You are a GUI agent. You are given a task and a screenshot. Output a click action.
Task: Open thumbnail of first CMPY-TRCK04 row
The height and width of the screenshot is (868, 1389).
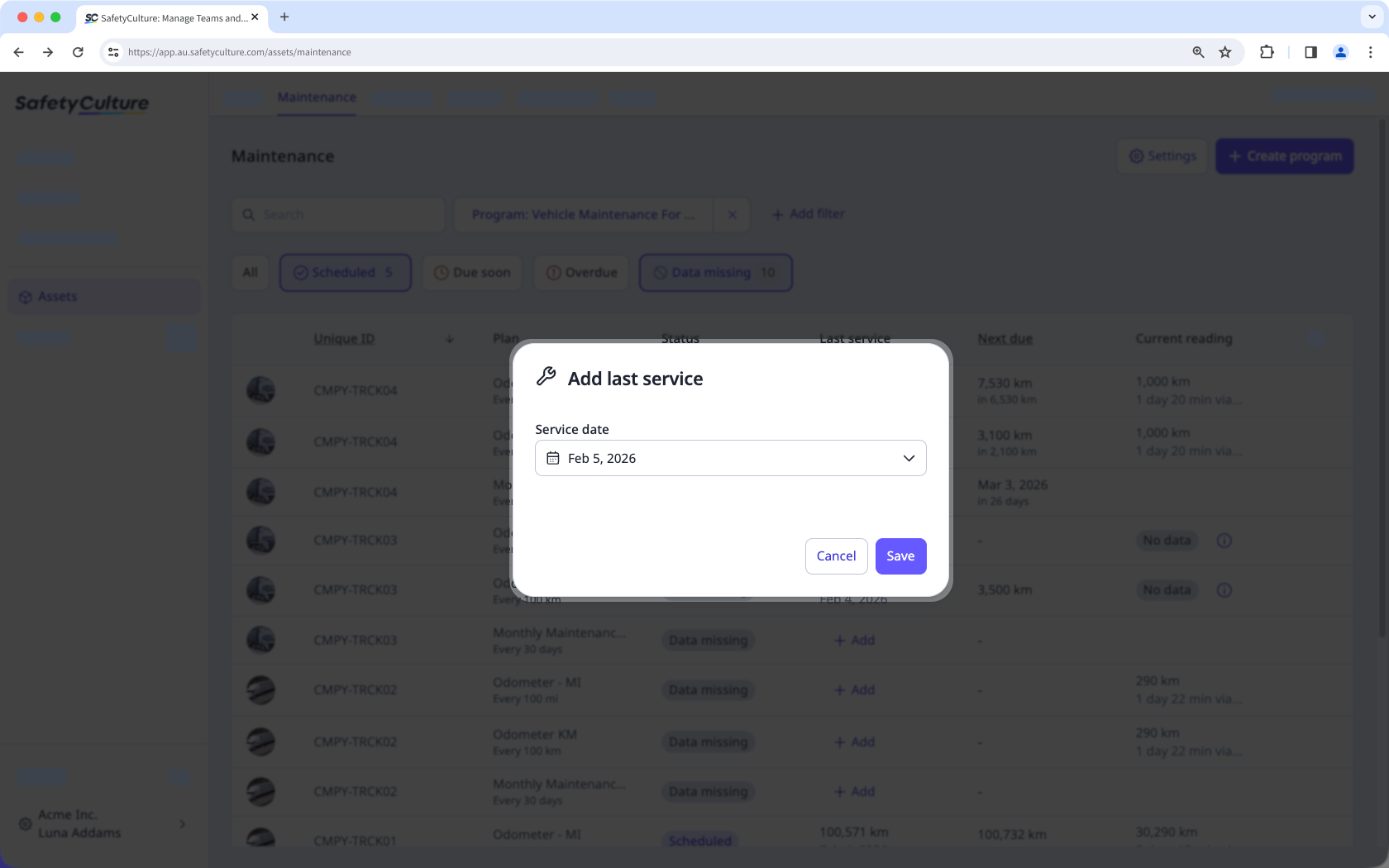point(260,390)
